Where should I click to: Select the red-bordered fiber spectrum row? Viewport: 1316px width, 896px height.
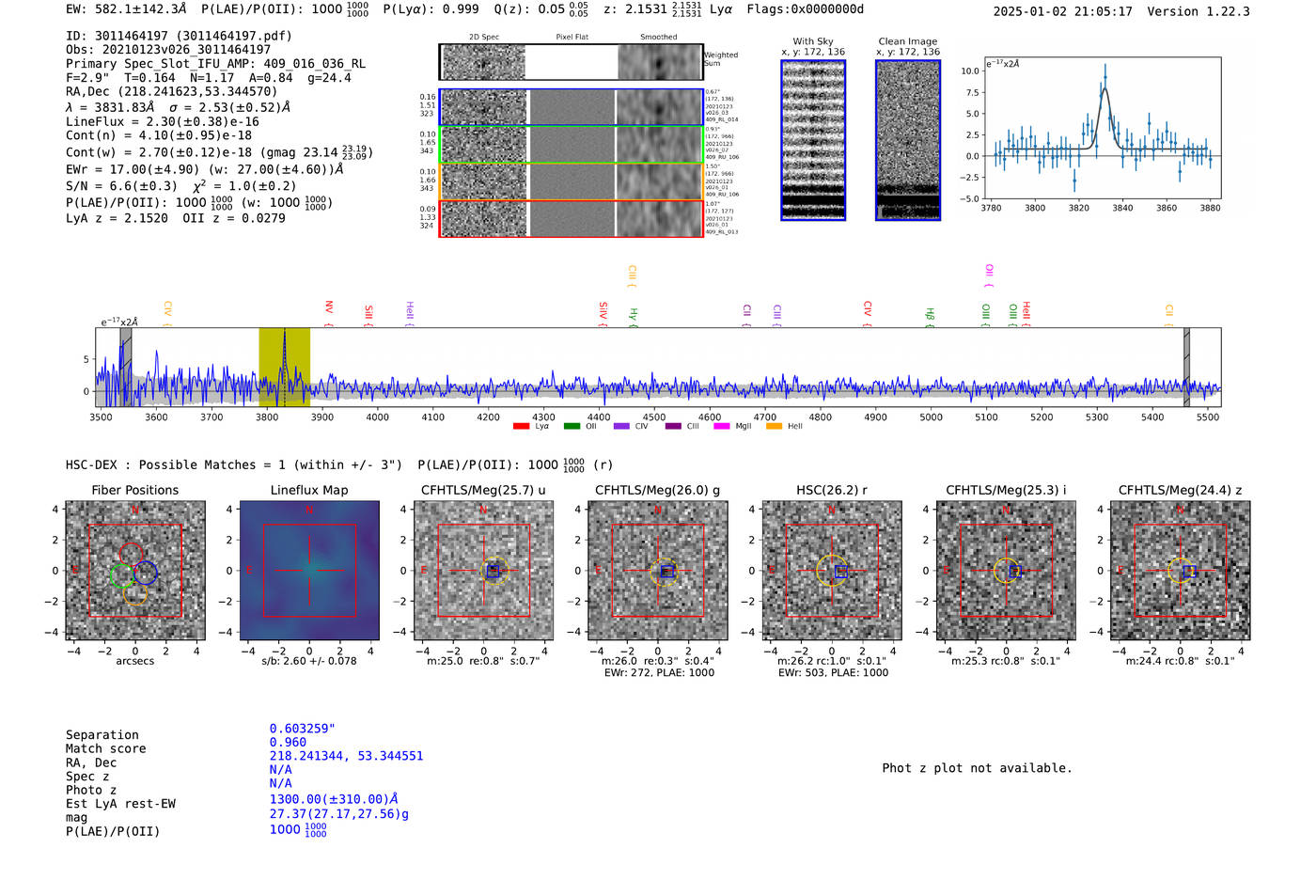point(571,218)
